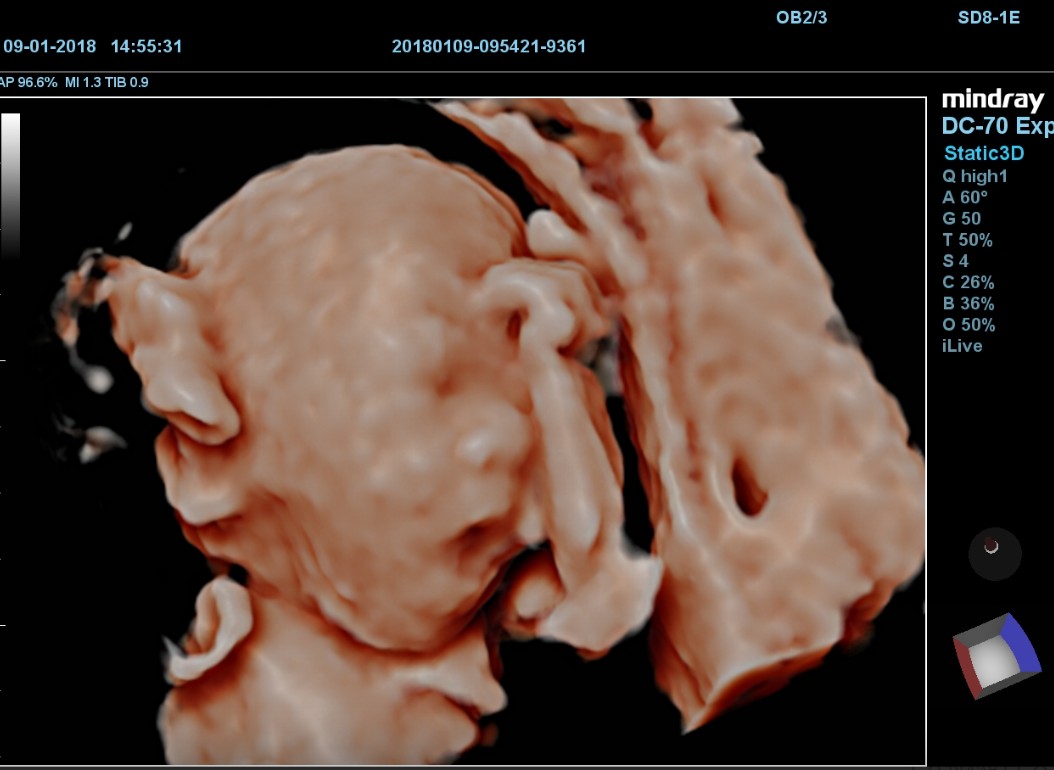Click the SD8-1E probe label
The height and width of the screenshot is (770, 1054).
click(988, 17)
